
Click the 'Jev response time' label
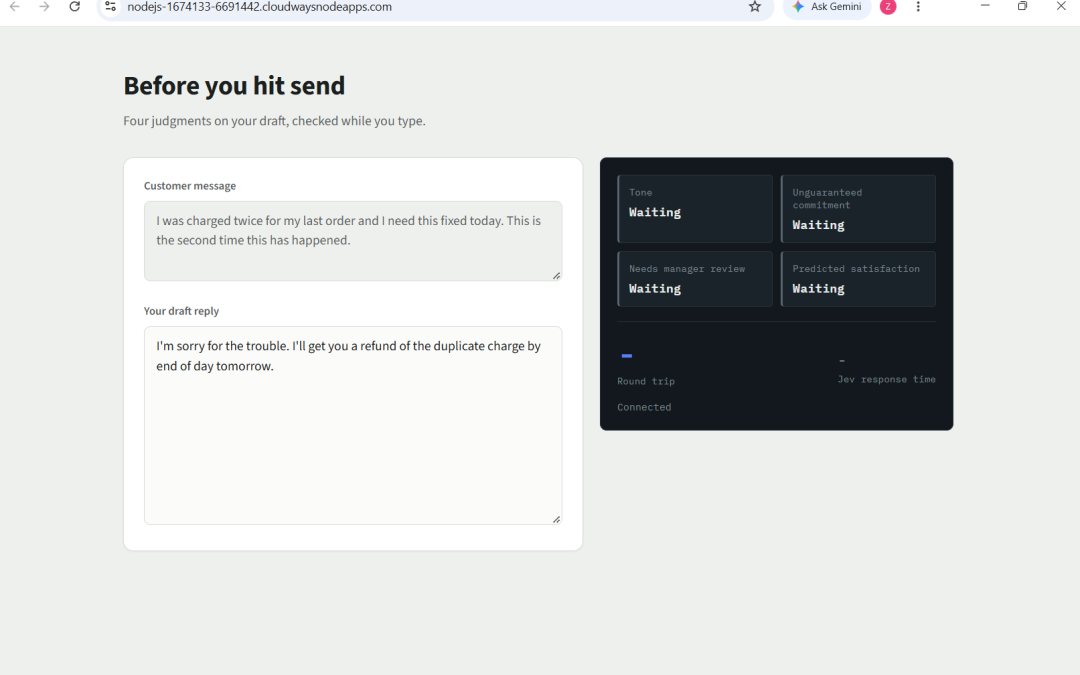(886, 380)
